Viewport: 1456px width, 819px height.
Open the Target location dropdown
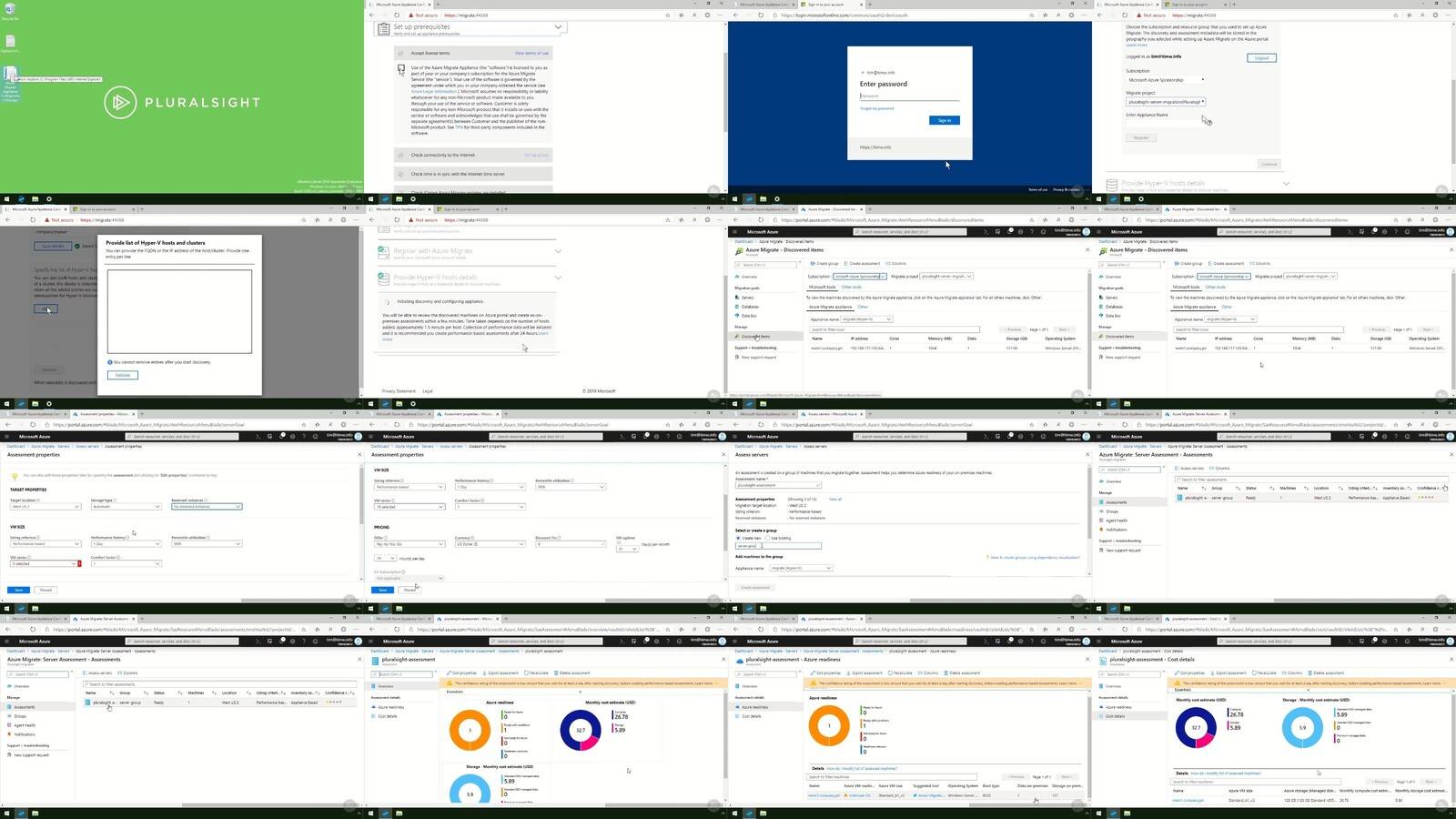(x=45, y=506)
